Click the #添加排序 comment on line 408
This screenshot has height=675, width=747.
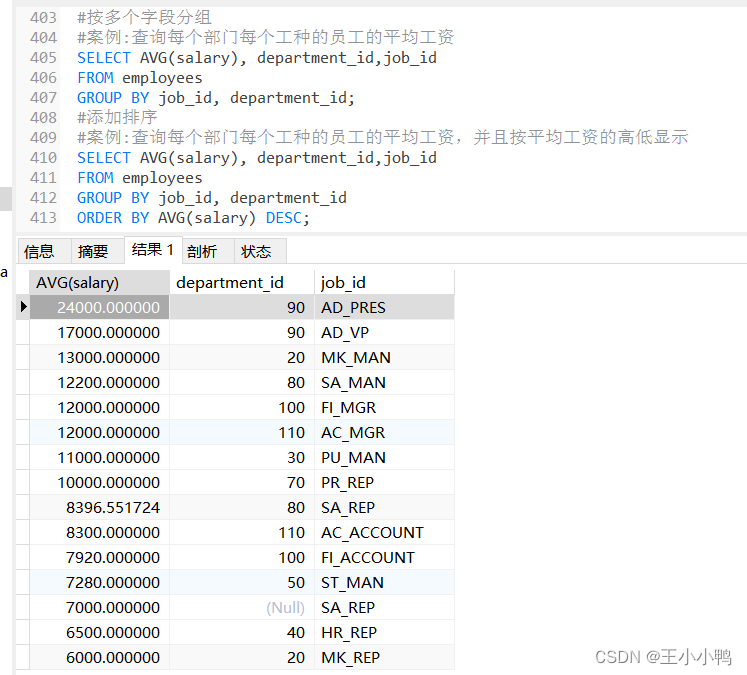point(117,117)
